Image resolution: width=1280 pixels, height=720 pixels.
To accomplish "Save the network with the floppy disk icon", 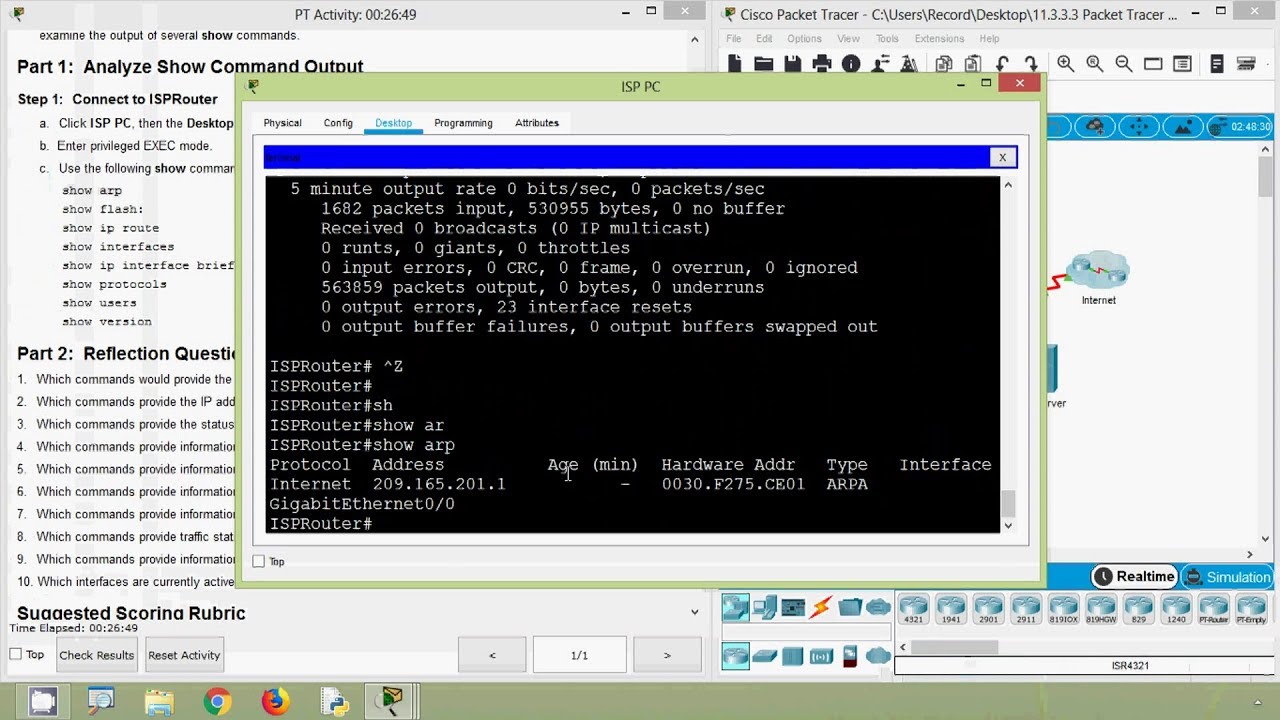I will pyautogui.click(x=793, y=64).
